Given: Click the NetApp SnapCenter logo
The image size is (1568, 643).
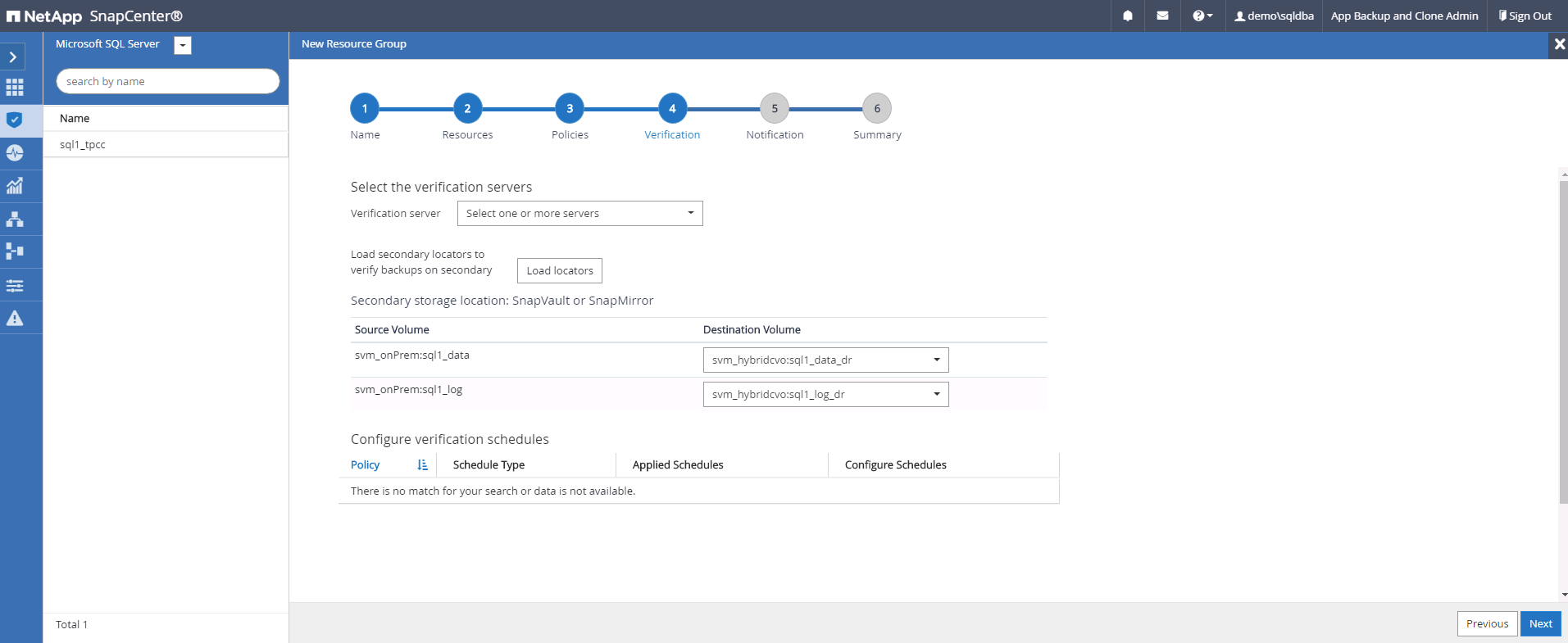Looking at the screenshot, I should pyautogui.click(x=94, y=16).
